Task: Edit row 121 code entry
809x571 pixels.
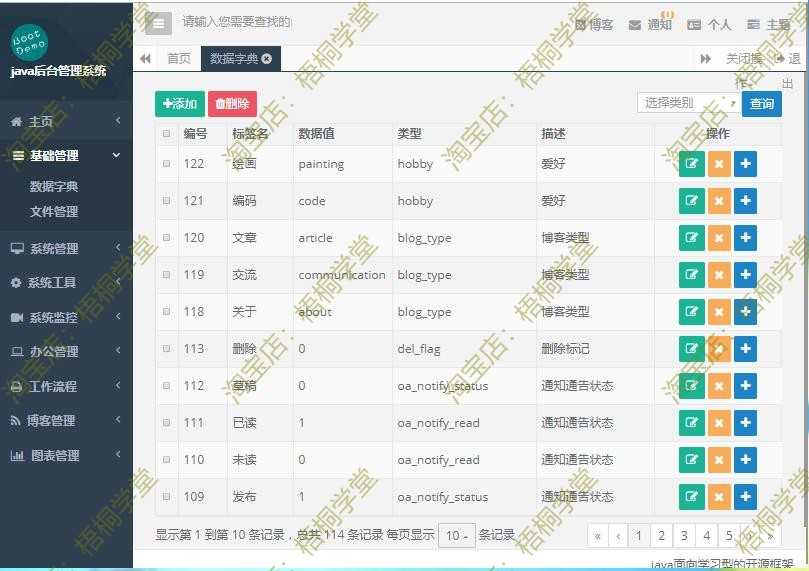Action: (691, 201)
